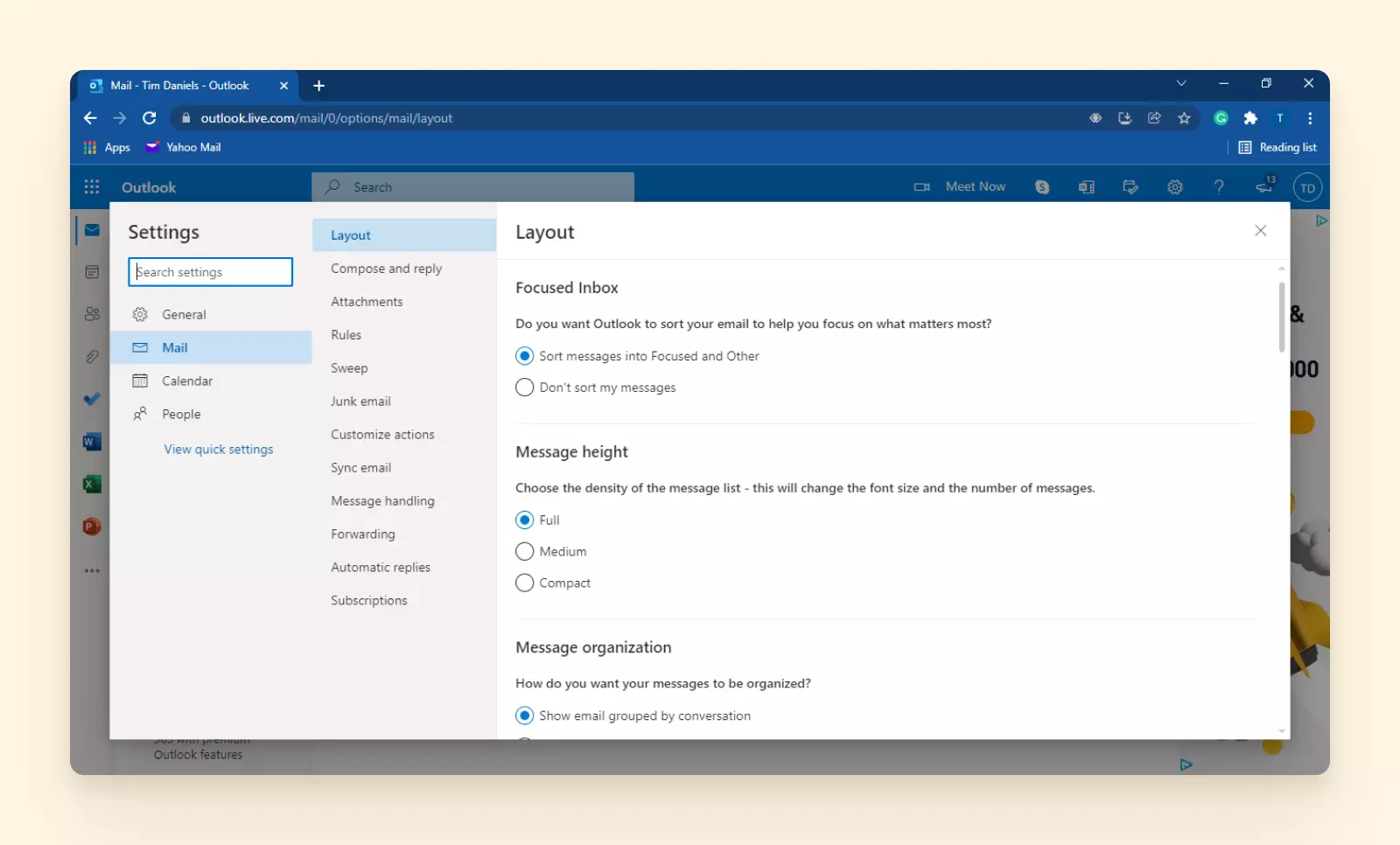Viewport: 1400px width, 845px height.
Task: Click View quick settings link
Action: coord(219,450)
